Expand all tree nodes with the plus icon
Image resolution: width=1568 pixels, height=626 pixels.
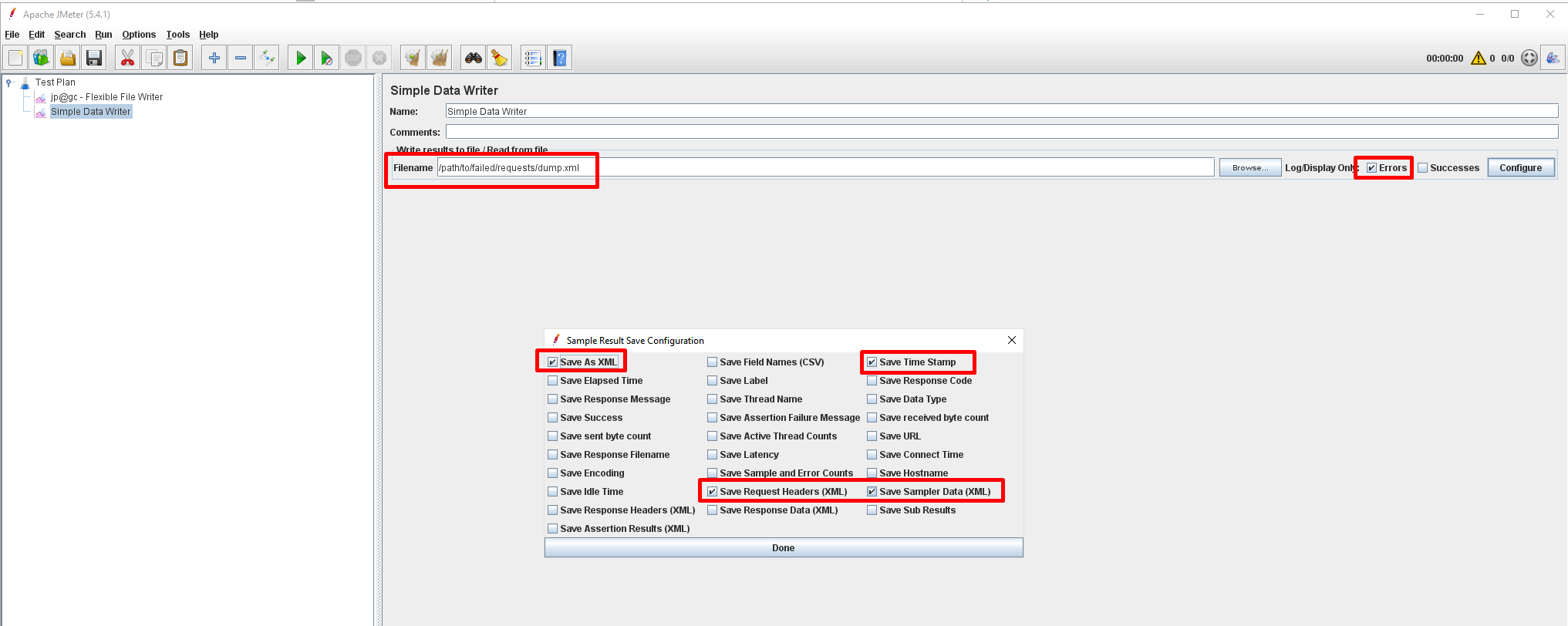[x=214, y=58]
